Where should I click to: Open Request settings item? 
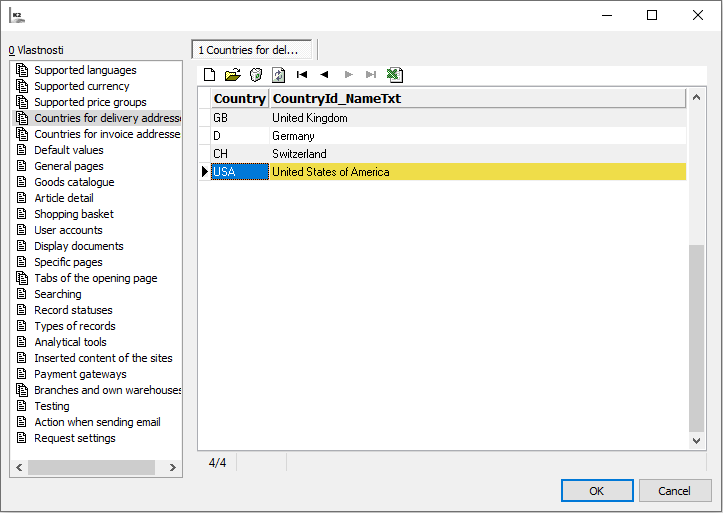pos(75,438)
